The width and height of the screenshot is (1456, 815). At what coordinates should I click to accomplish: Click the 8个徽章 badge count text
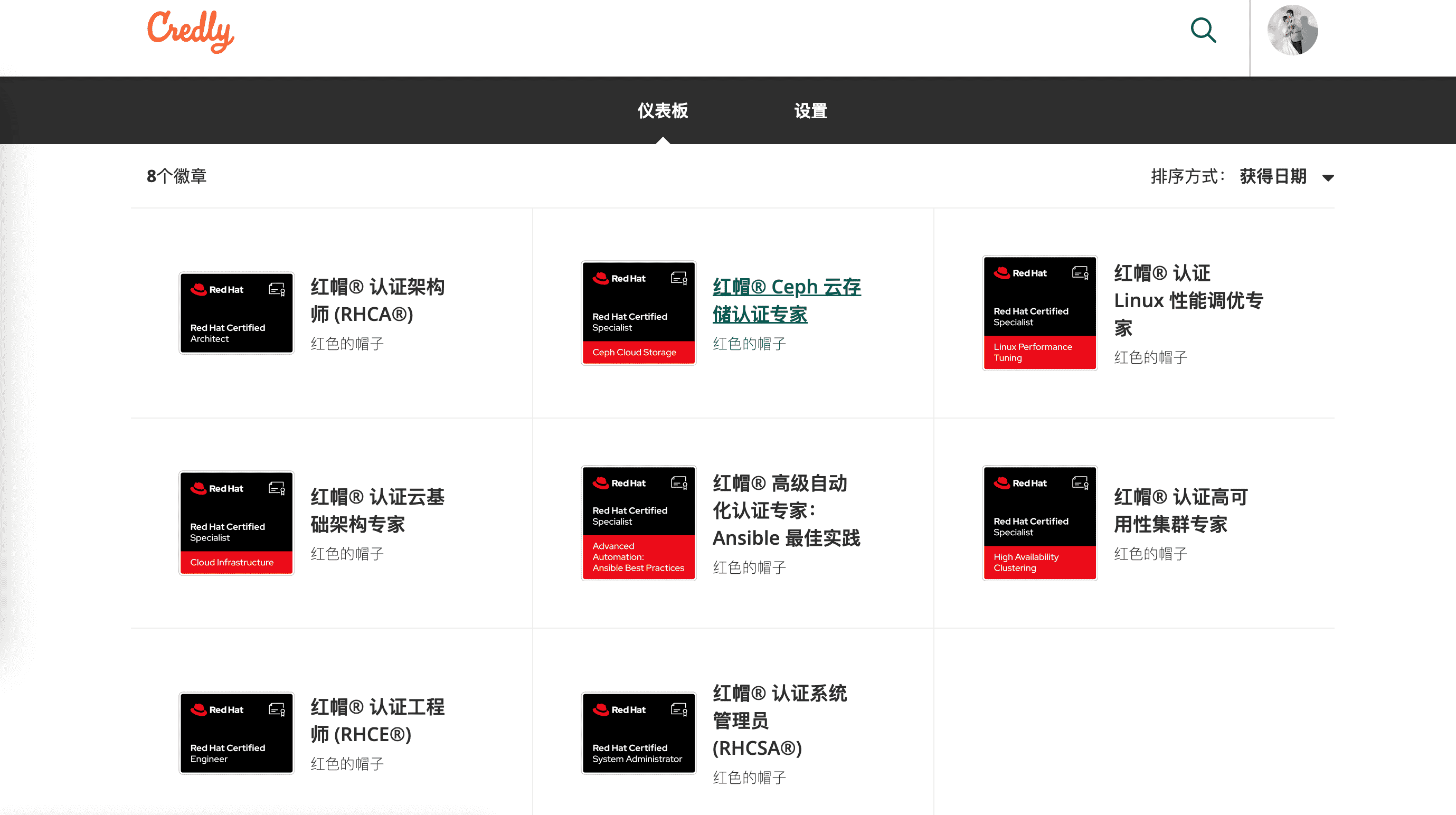176,176
